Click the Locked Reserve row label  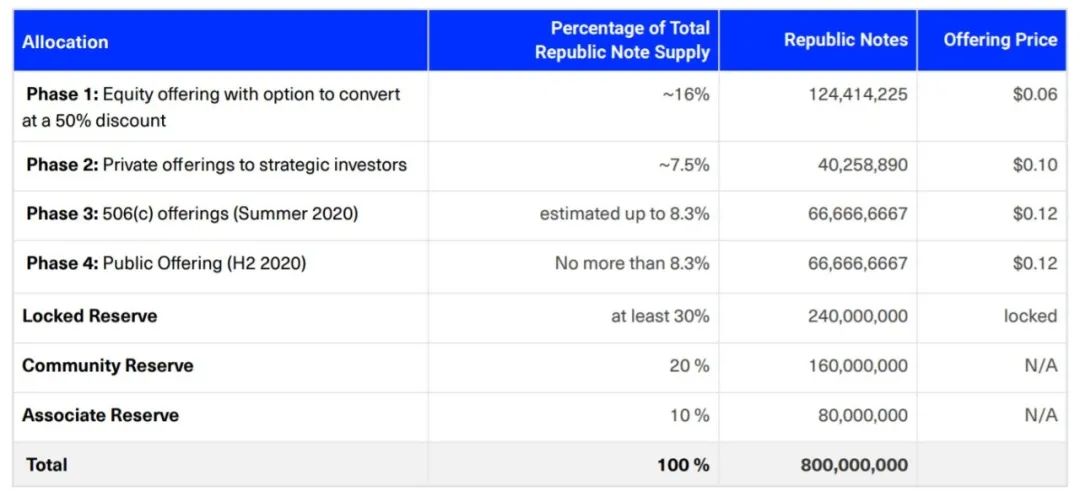90,316
